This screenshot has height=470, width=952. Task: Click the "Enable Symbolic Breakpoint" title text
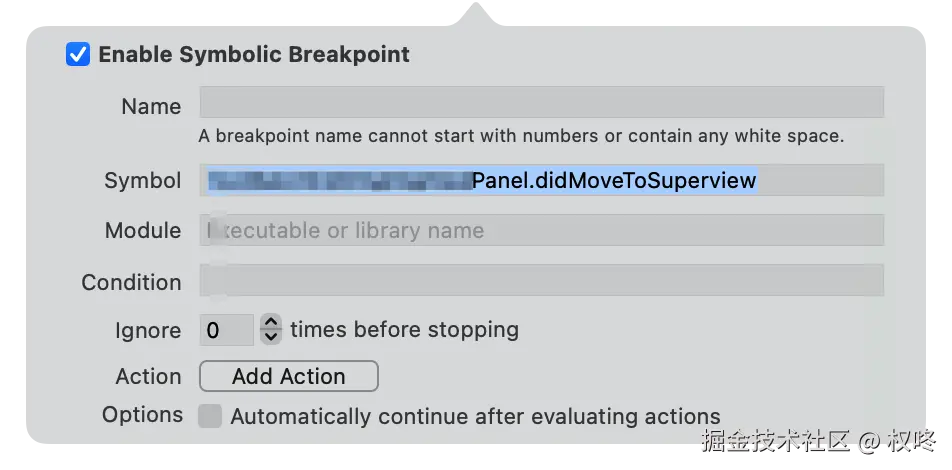point(254,55)
